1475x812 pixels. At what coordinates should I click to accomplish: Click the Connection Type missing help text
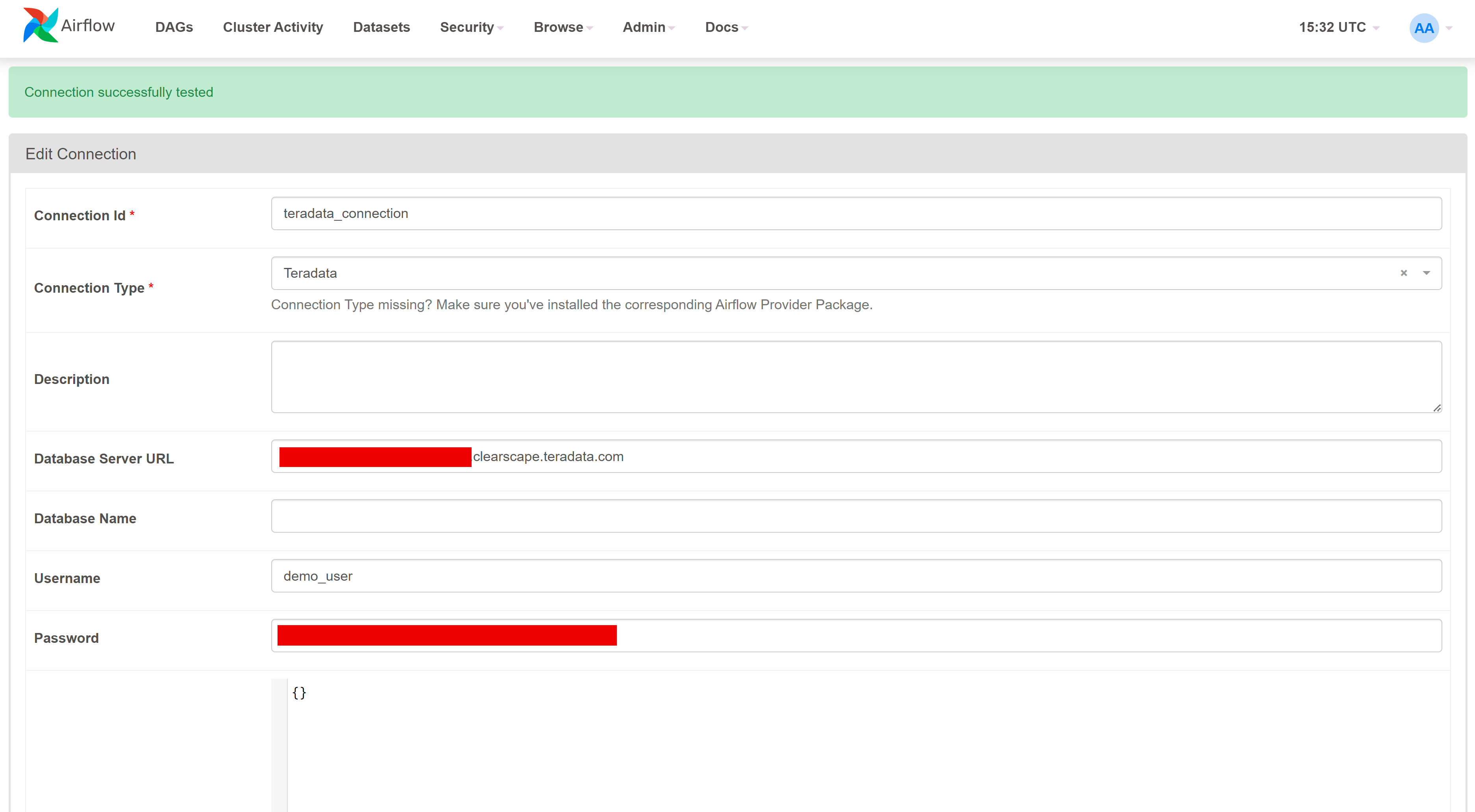click(x=572, y=304)
